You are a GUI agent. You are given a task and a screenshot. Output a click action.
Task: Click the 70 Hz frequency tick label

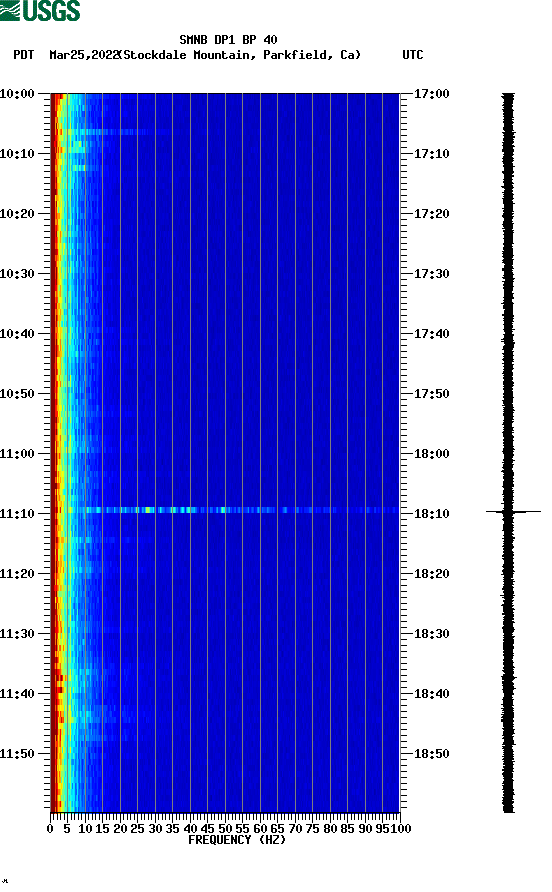[295, 829]
